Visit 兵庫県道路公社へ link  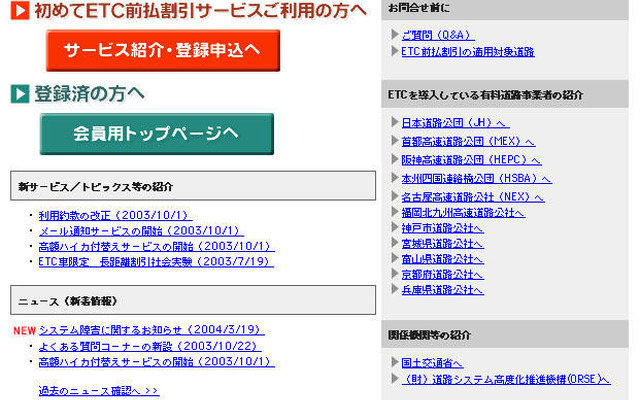point(442,290)
